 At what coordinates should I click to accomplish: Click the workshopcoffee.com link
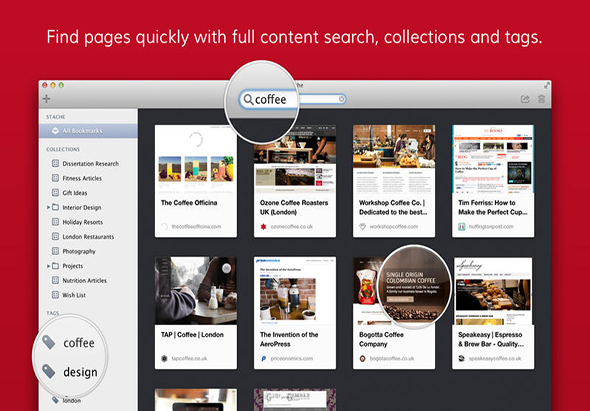click(x=394, y=227)
